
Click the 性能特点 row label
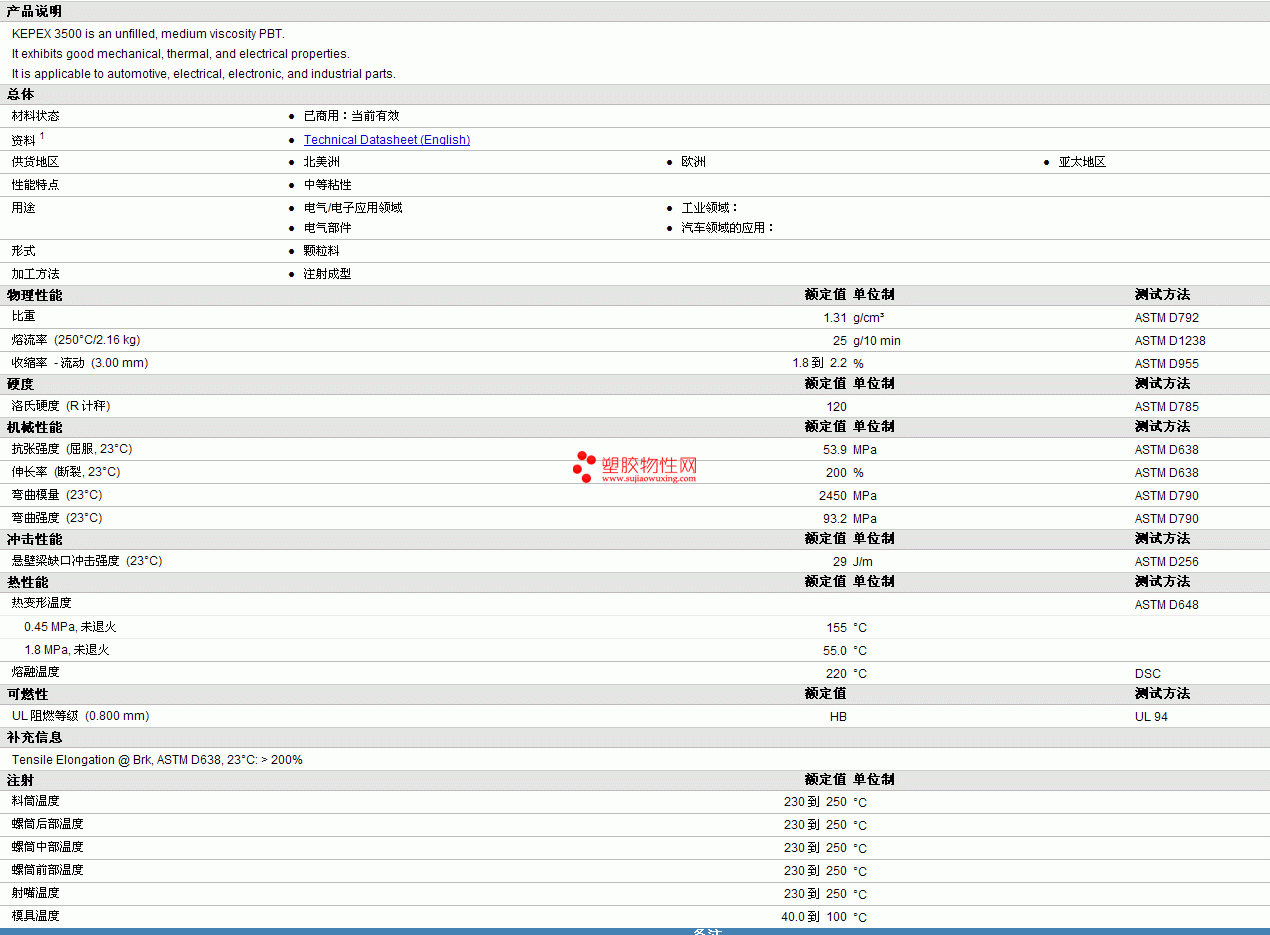[35, 185]
